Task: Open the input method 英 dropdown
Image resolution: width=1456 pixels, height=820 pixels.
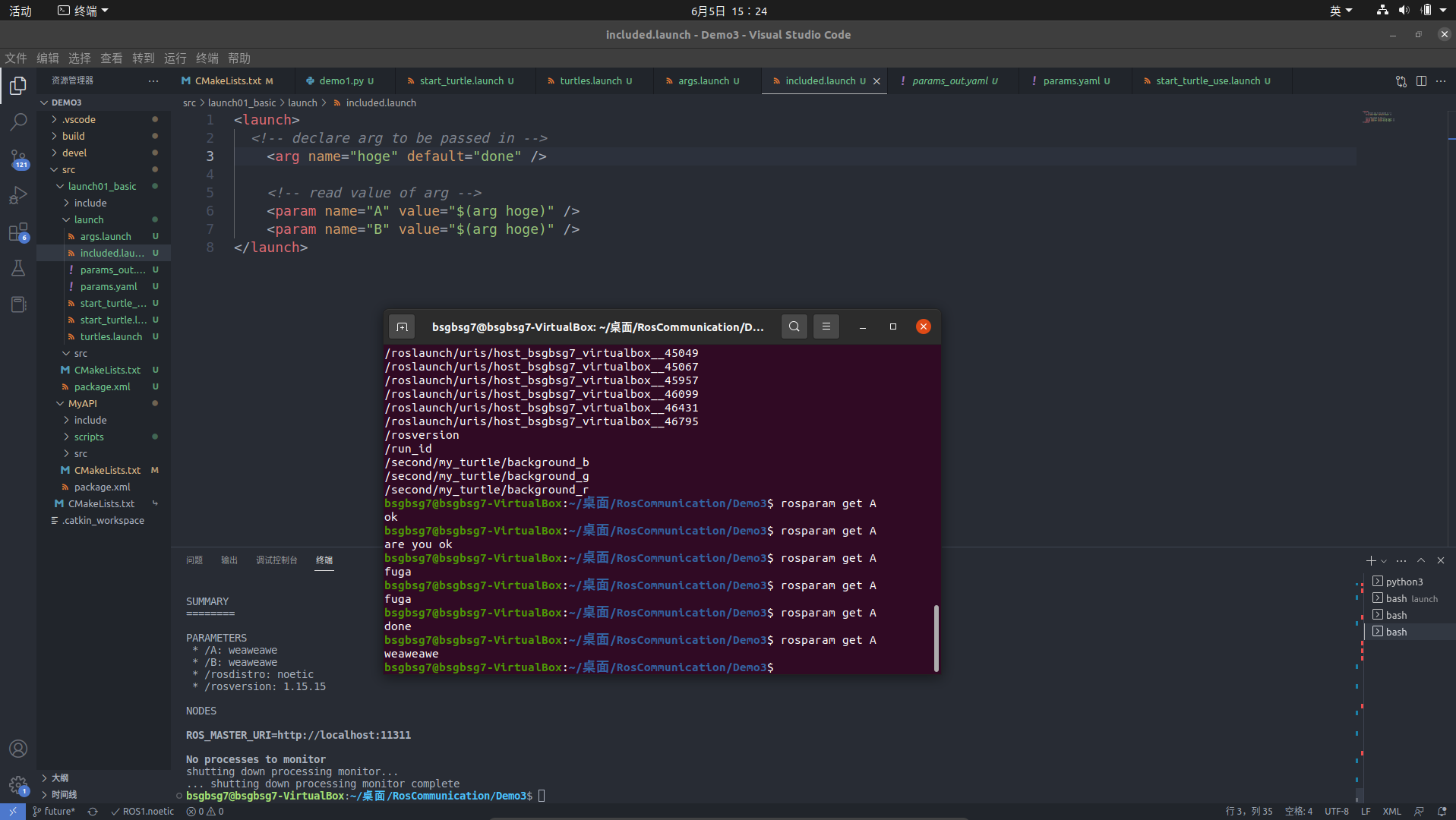Action: coord(1341,11)
